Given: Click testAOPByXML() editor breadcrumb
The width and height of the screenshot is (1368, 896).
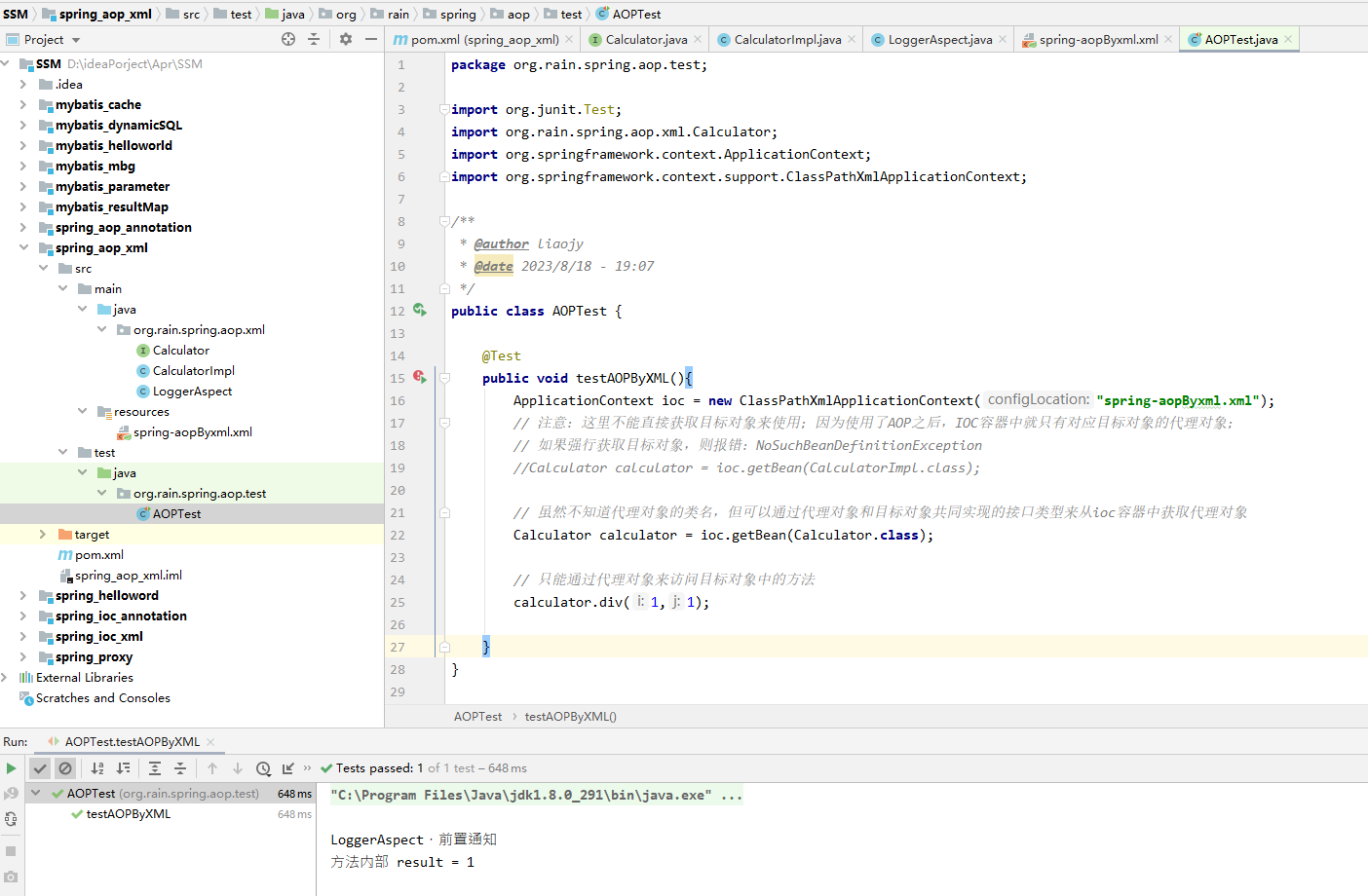Looking at the screenshot, I should pos(570,716).
